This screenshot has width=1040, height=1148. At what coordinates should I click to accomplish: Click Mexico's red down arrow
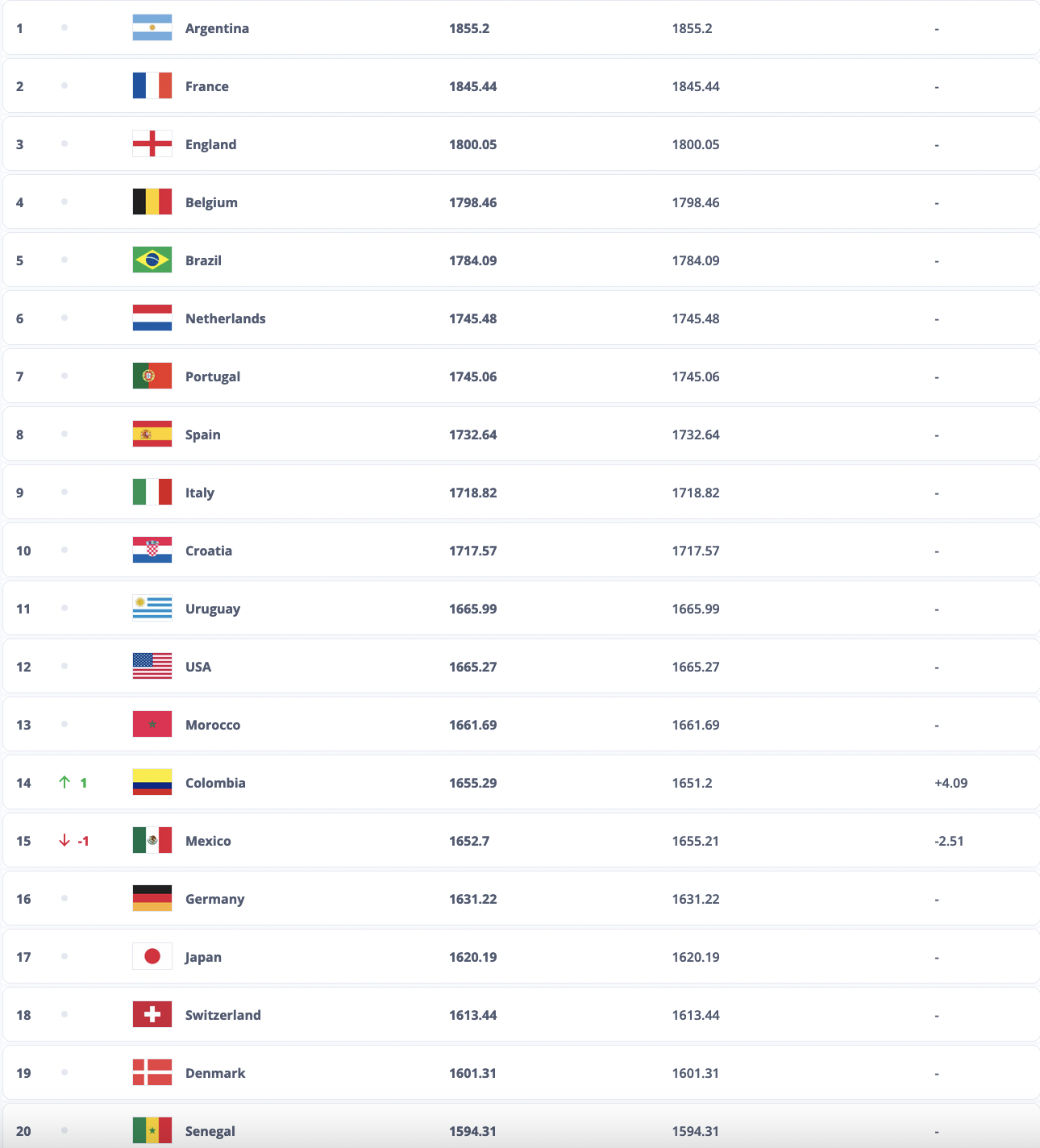64,840
